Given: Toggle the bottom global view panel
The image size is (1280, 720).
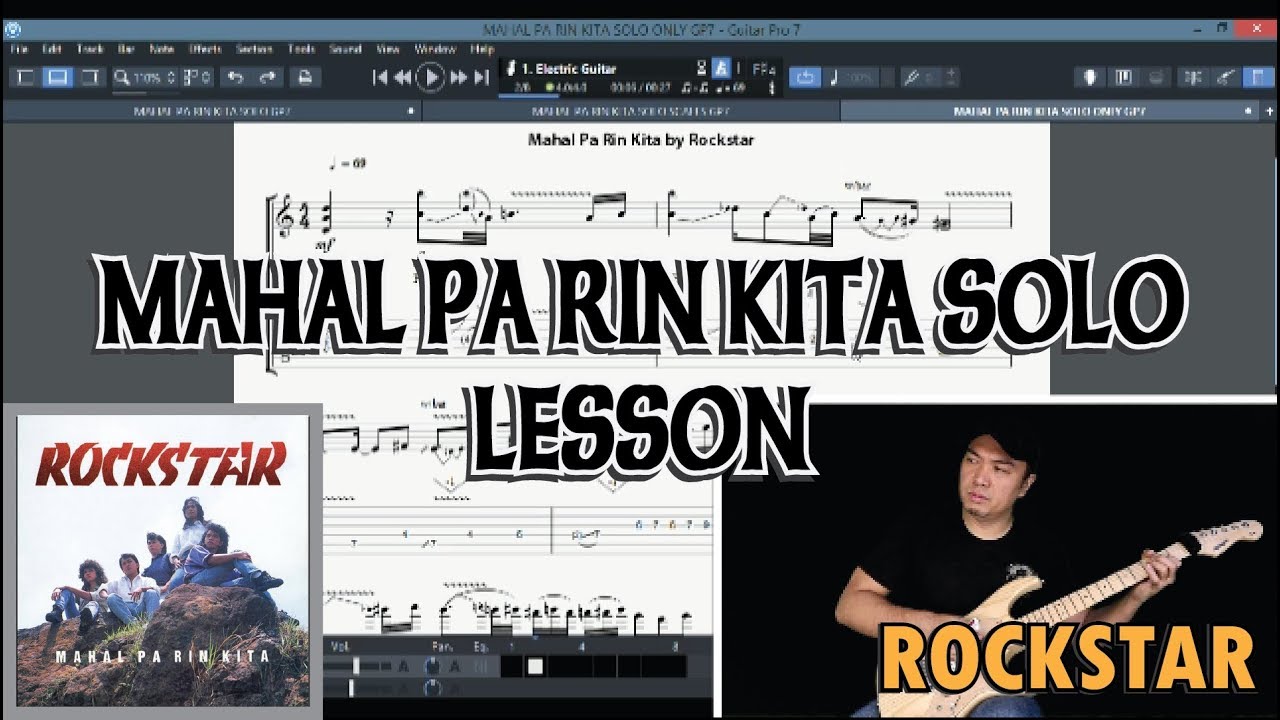Looking at the screenshot, I should [x=58, y=77].
